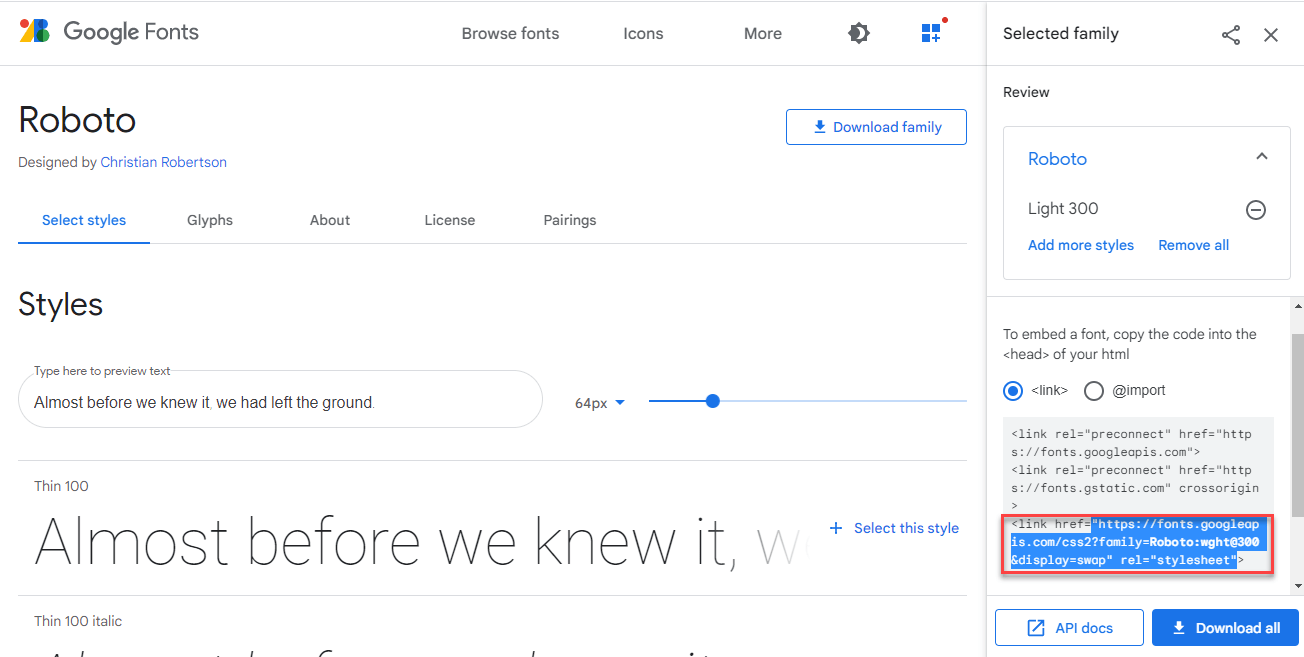Image resolution: width=1304 pixels, height=657 pixels.
Task: Click the preconnect gstatic code line
Action: tap(1134, 488)
